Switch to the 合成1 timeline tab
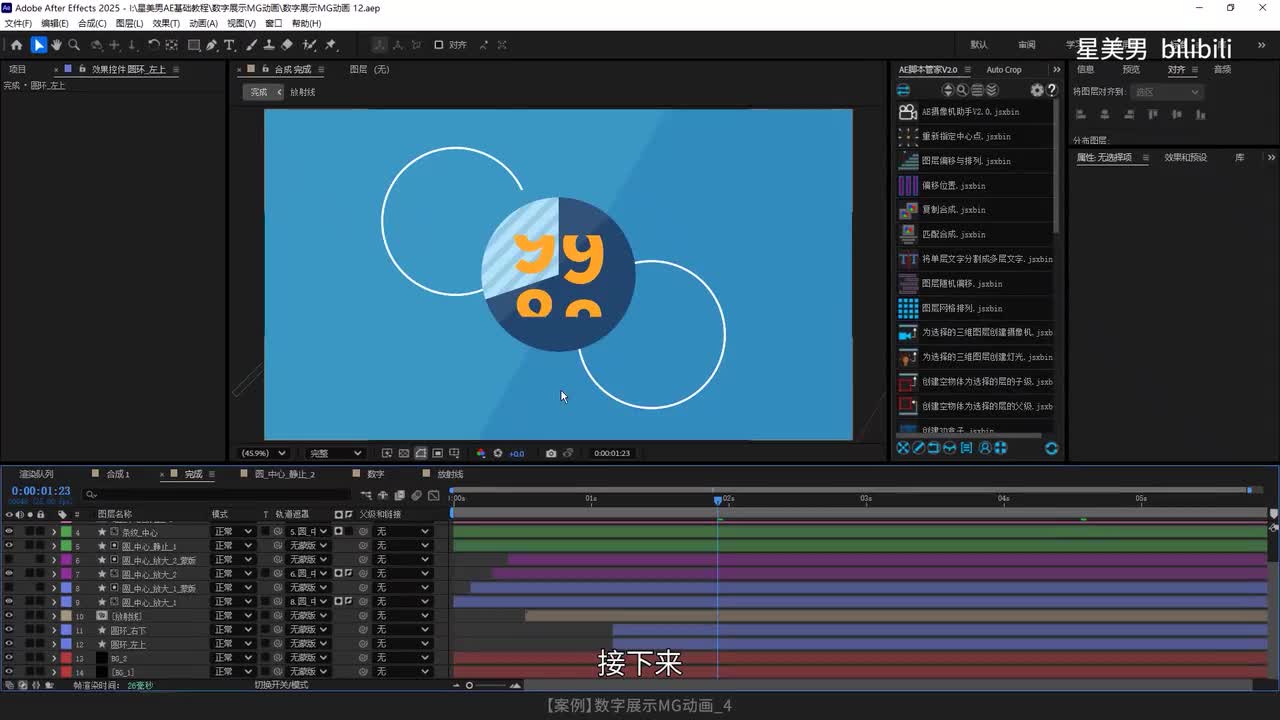1280x720 pixels. pyautogui.click(x=118, y=474)
